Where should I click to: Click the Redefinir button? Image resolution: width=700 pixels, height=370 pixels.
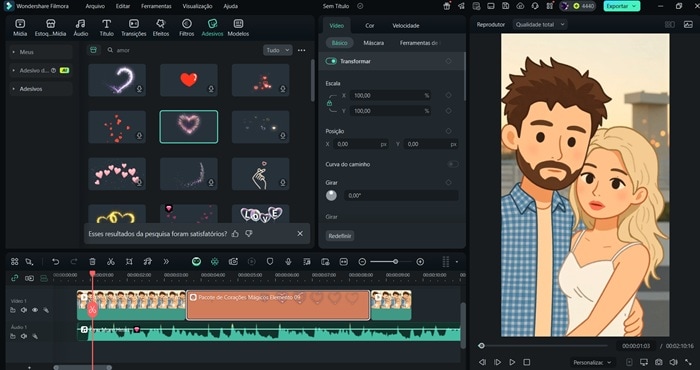click(340, 236)
